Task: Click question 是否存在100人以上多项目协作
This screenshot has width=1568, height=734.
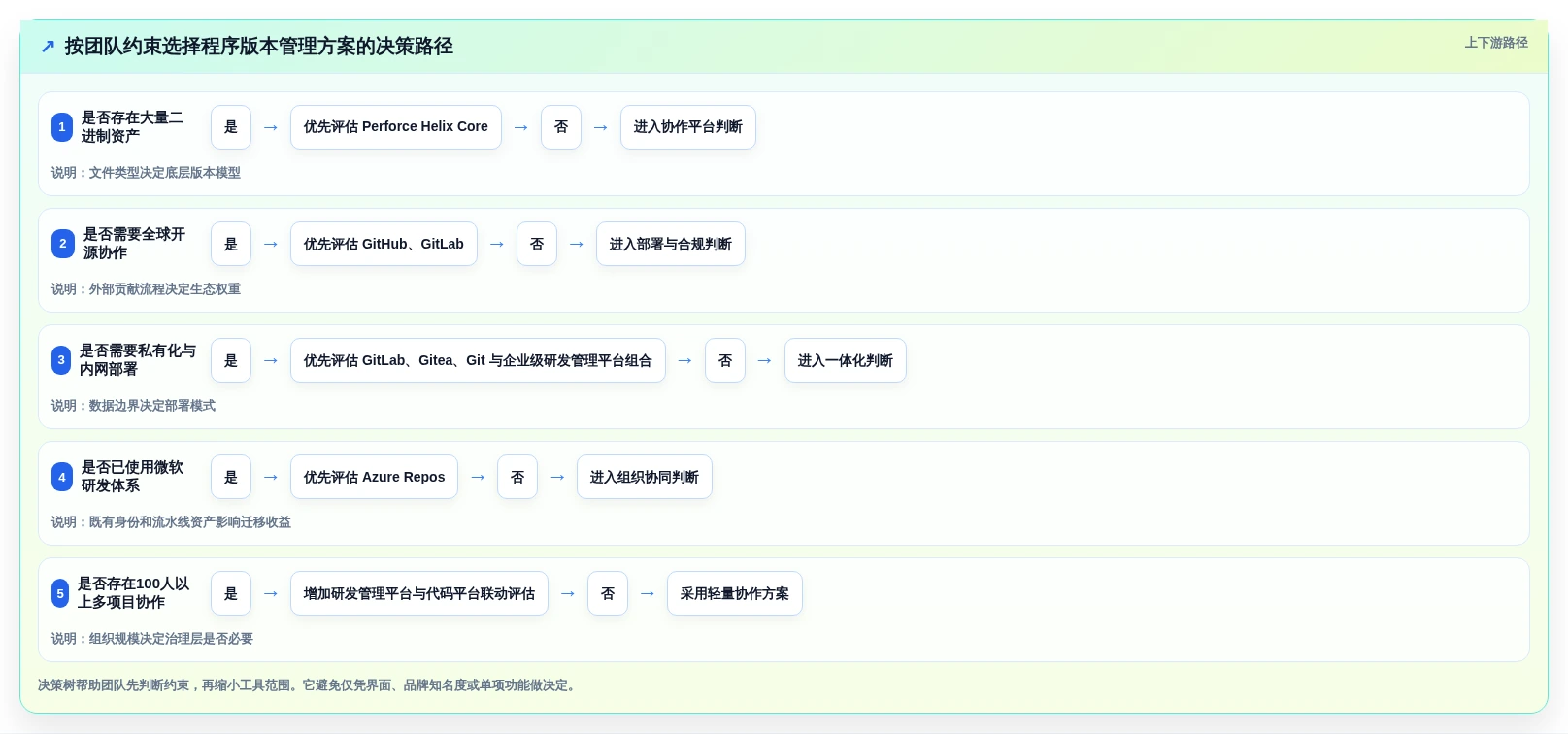Action: pos(133,593)
